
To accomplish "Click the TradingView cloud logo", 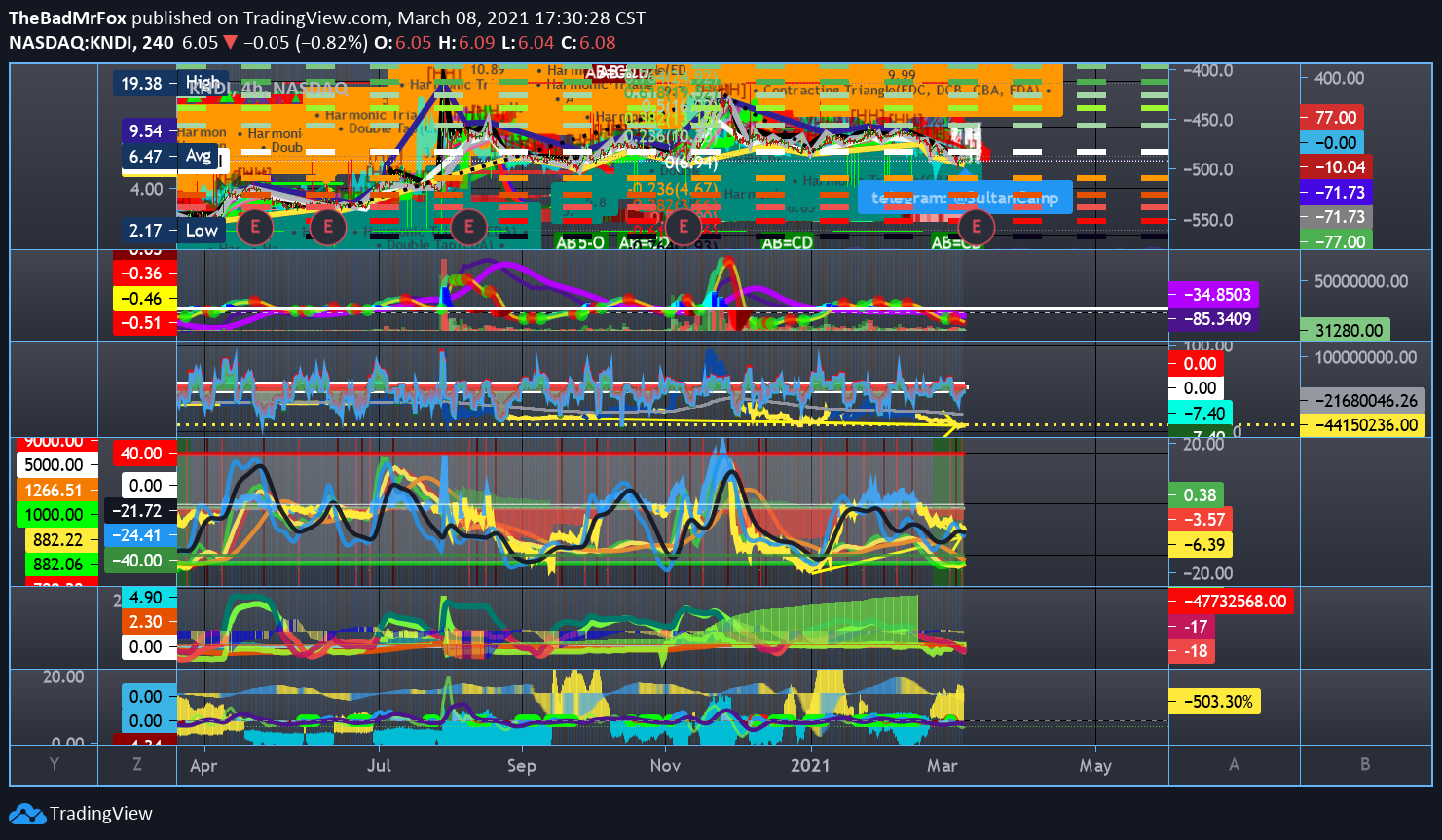I will (x=27, y=814).
